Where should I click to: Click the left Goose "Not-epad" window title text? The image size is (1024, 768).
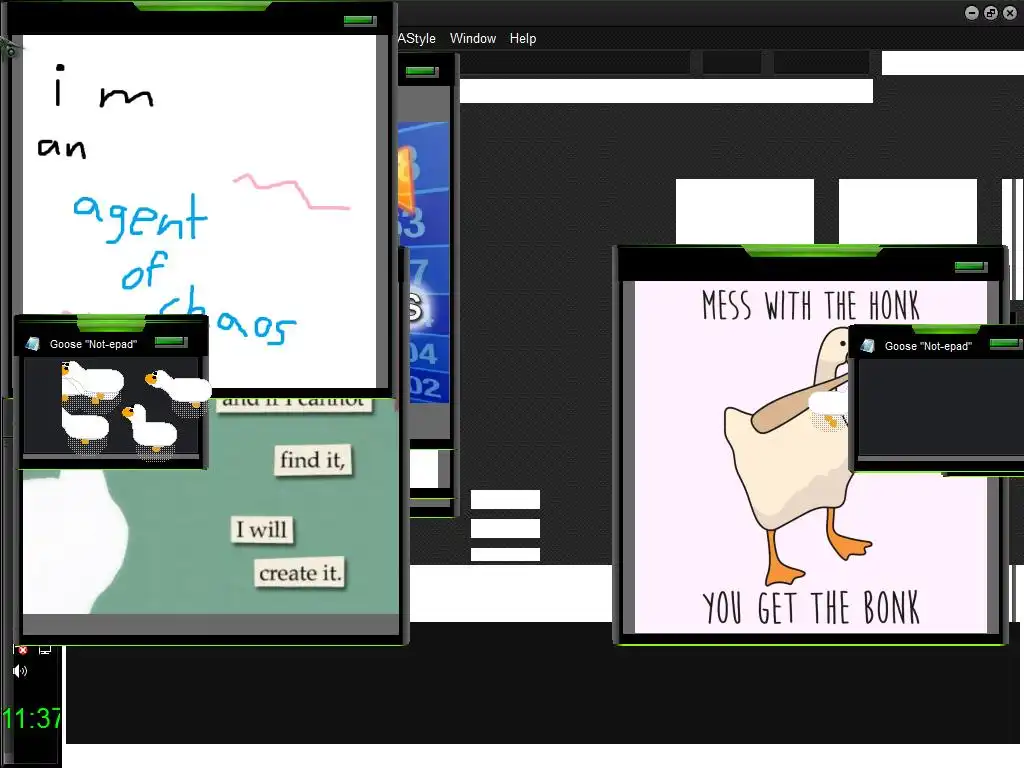[x=93, y=344]
